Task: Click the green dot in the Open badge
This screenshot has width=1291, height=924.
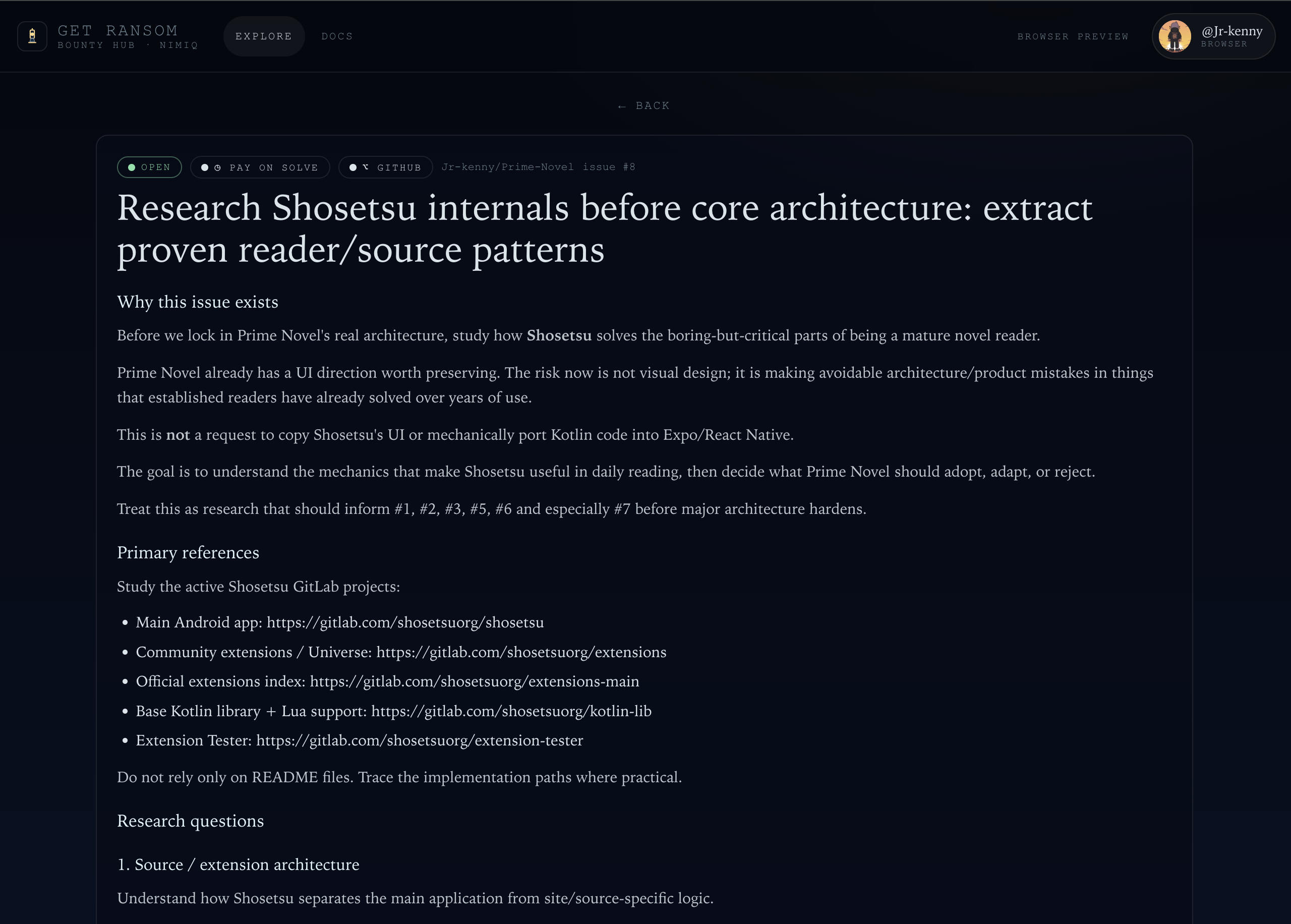Action: 132,167
